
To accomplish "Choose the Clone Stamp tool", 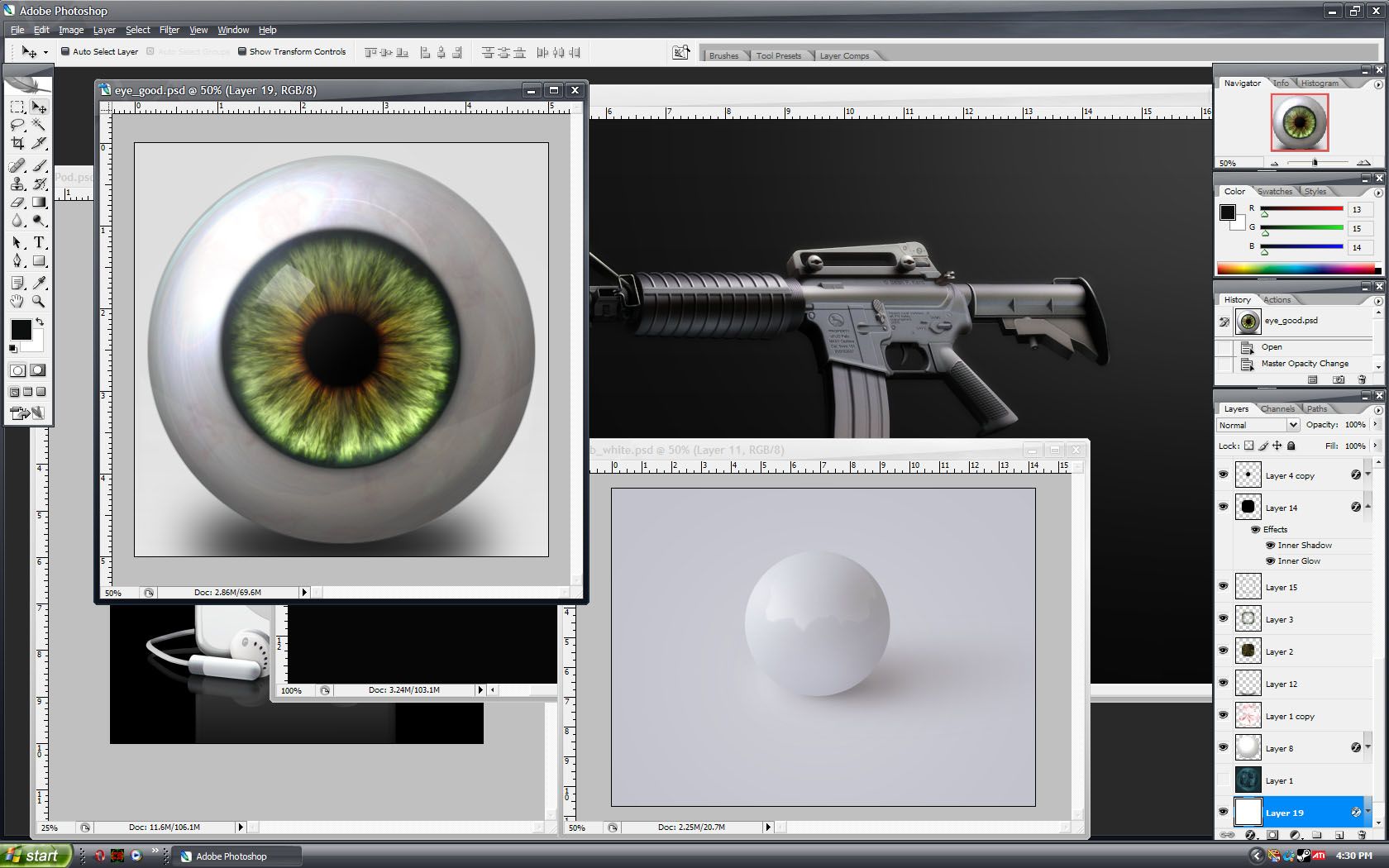I will [x=17, y=184].
